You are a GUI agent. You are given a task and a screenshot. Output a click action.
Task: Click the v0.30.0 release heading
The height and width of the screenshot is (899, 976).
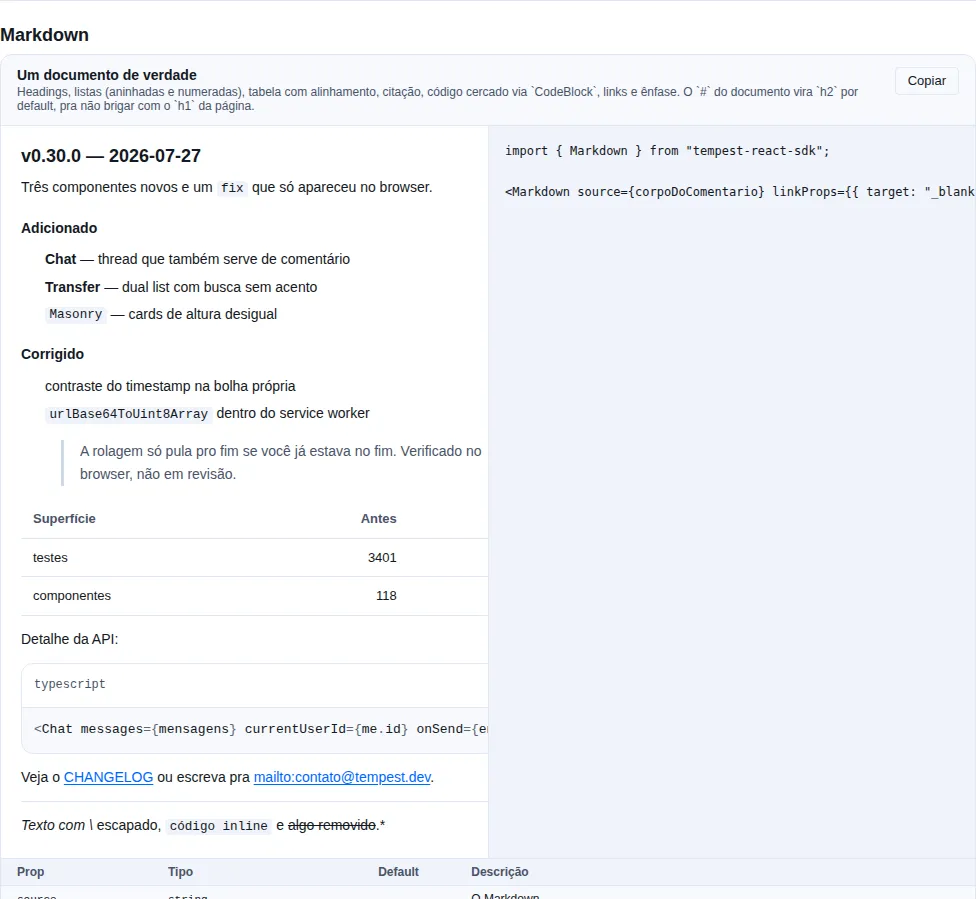pyautogui.click(x=111, y=156)
